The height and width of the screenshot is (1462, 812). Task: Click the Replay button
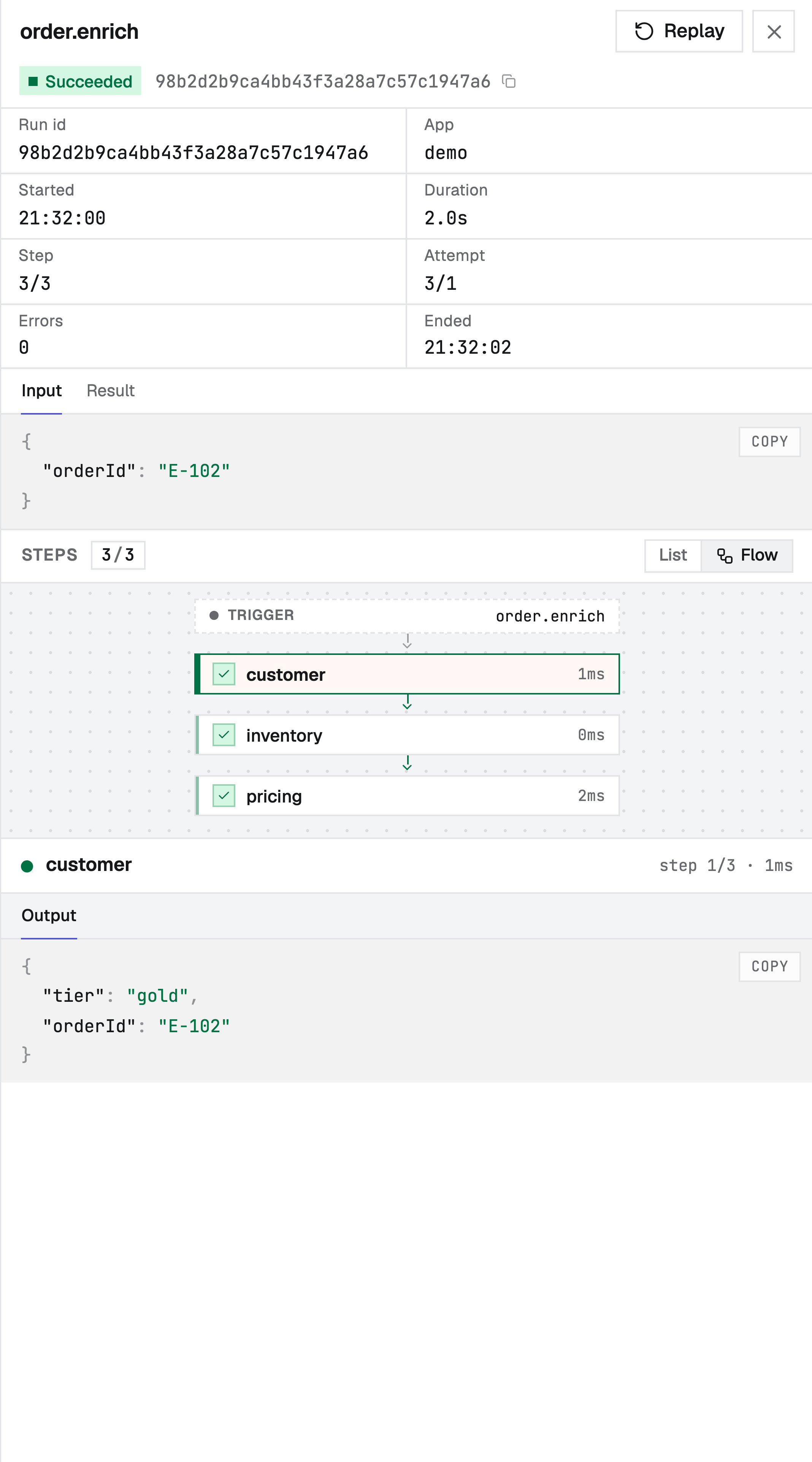tap(679, 31)
